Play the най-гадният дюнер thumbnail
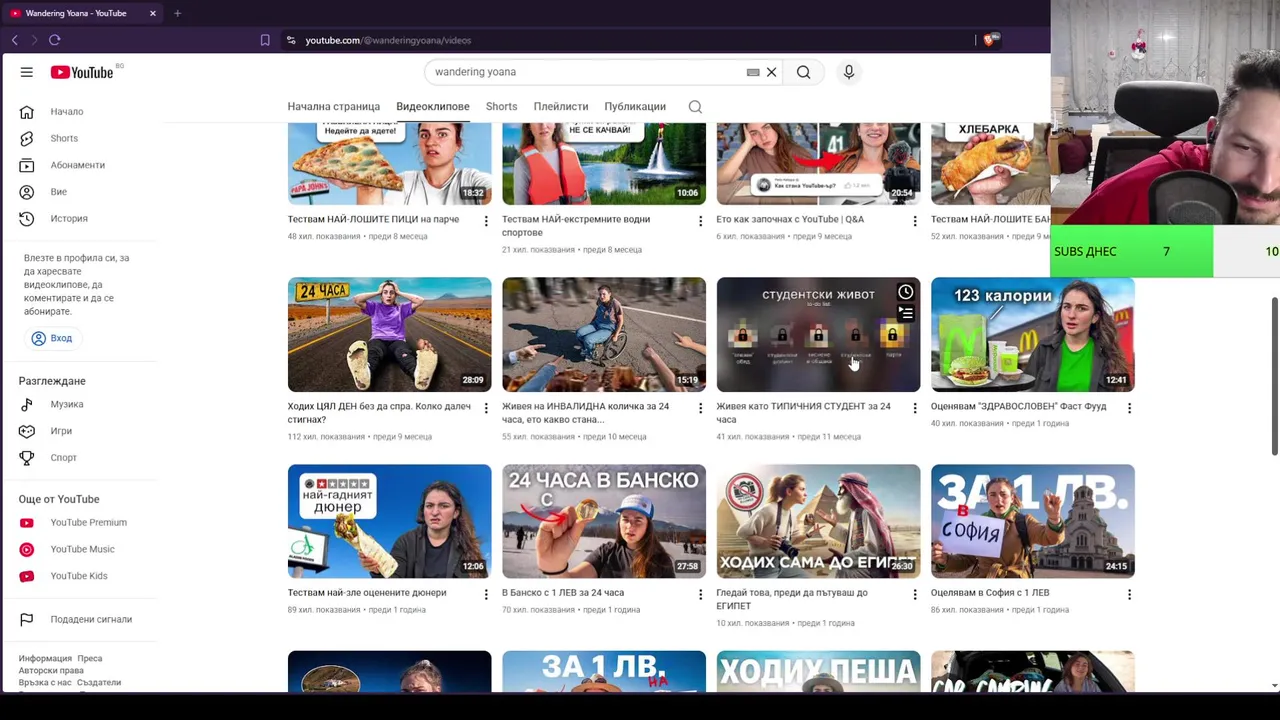 (389, 521)
